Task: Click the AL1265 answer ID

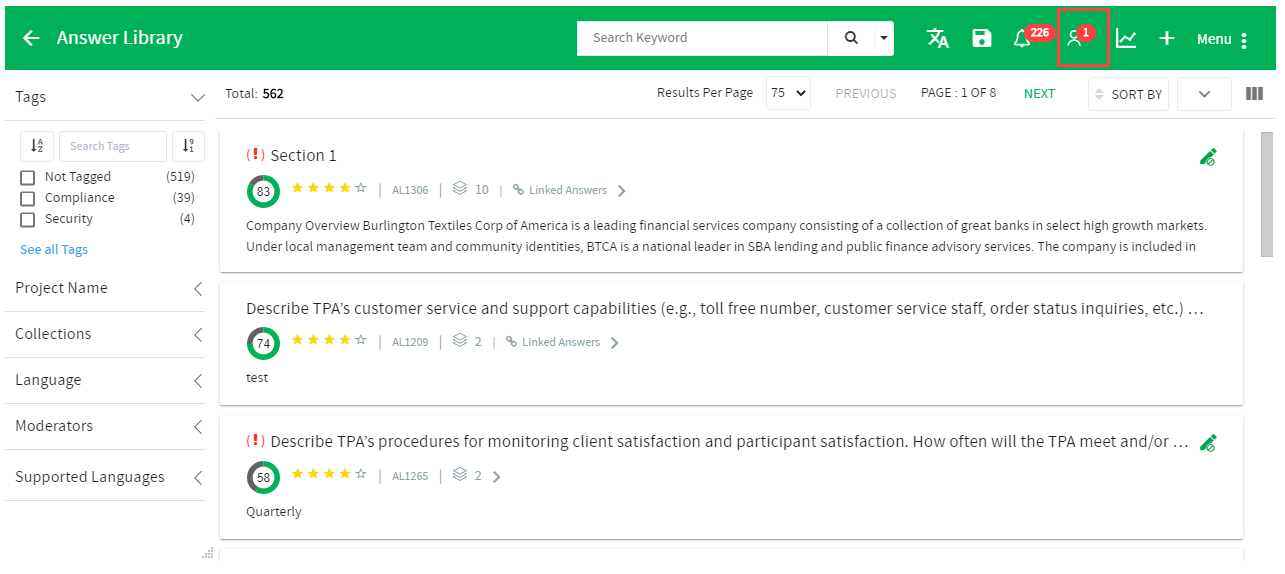Action: [410, 476]
